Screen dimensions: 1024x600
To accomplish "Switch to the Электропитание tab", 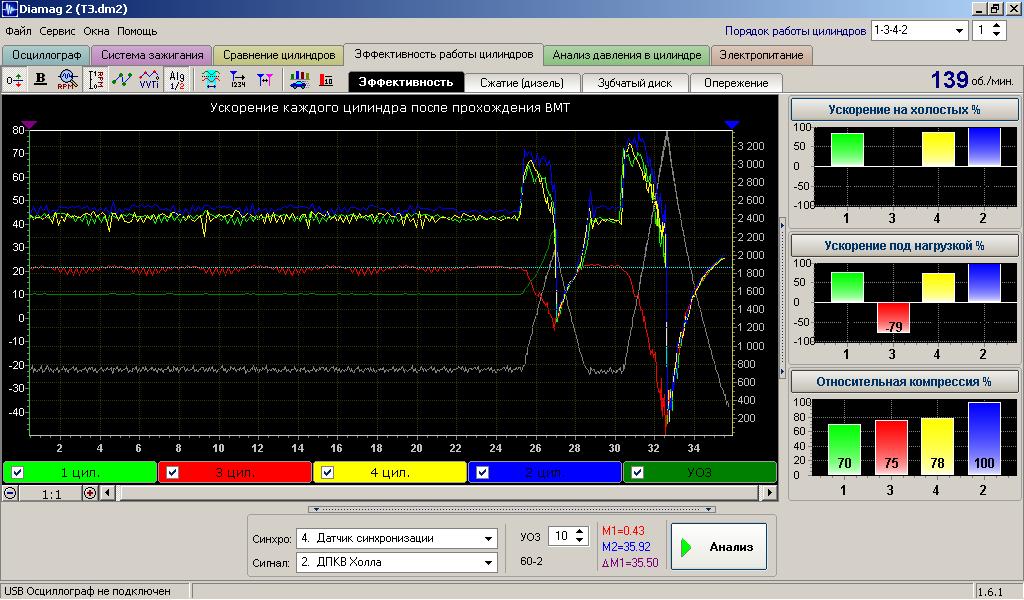I will pyautogui.click(x=761, y=55).
